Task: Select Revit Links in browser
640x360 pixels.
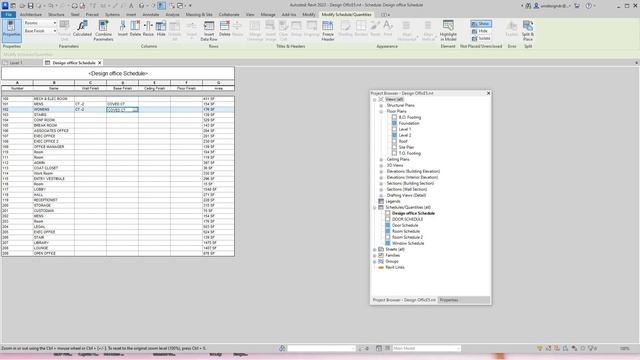Action: (395, 267)
